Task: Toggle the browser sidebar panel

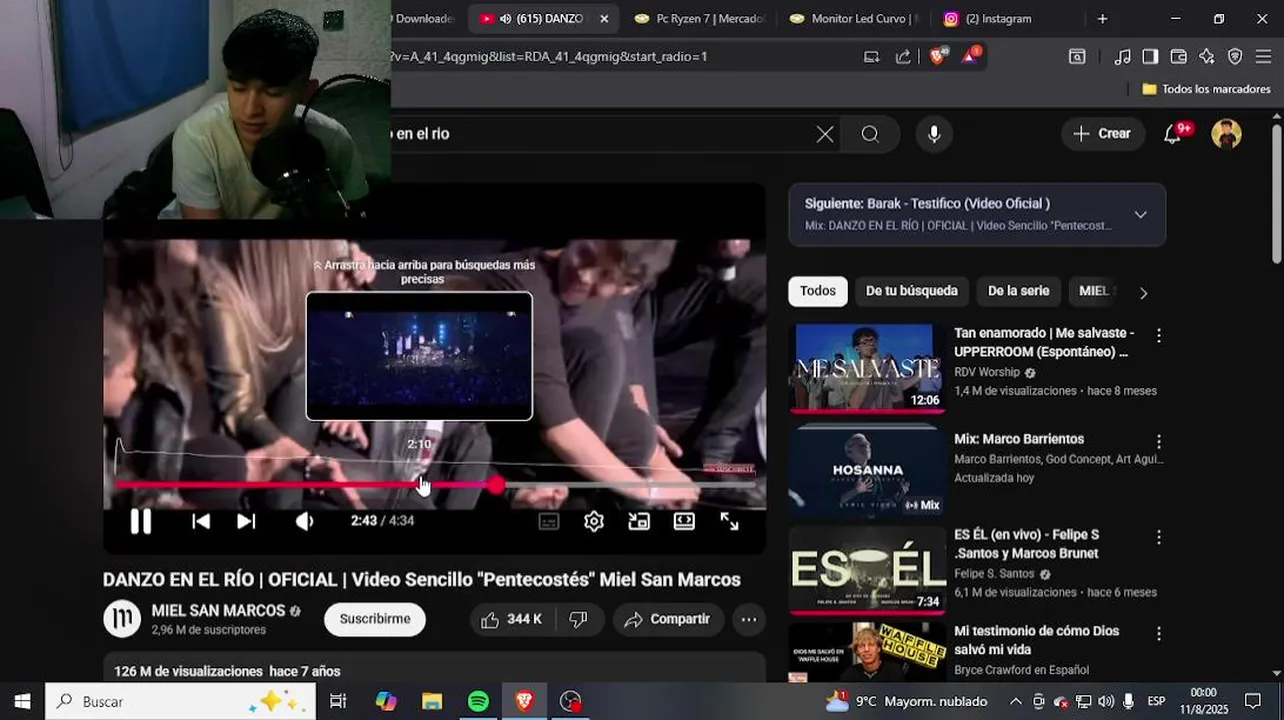Action: click(1150, 57)
